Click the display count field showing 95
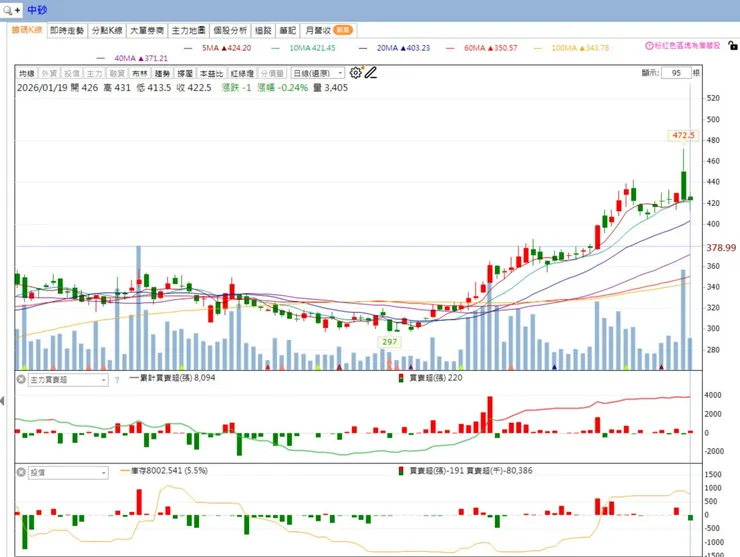This screenshot has height=557, width=740. 676,73
